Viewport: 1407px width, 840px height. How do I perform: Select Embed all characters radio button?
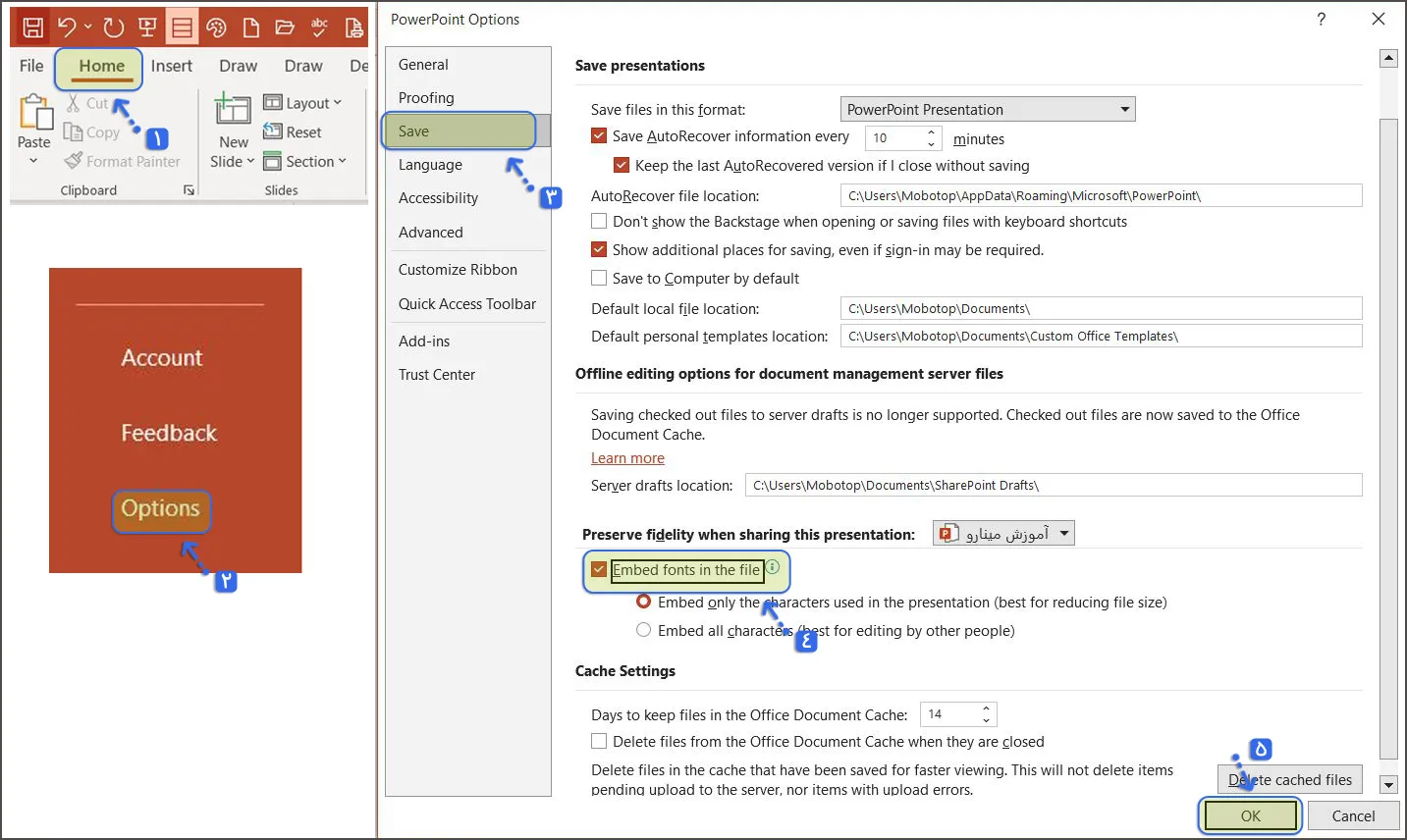click(x=644, y=630)
